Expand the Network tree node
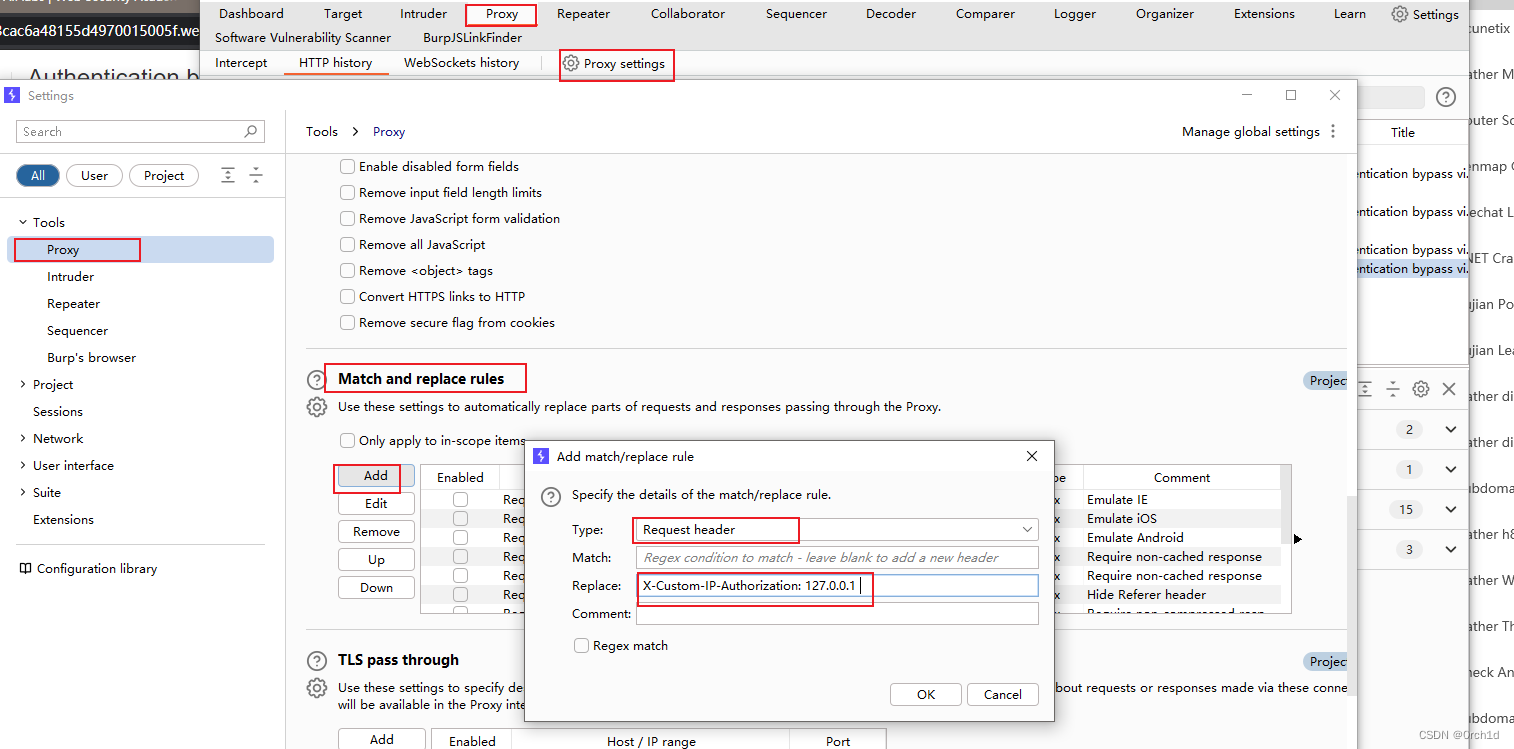 pyautogui.click(x=24, y=439)
